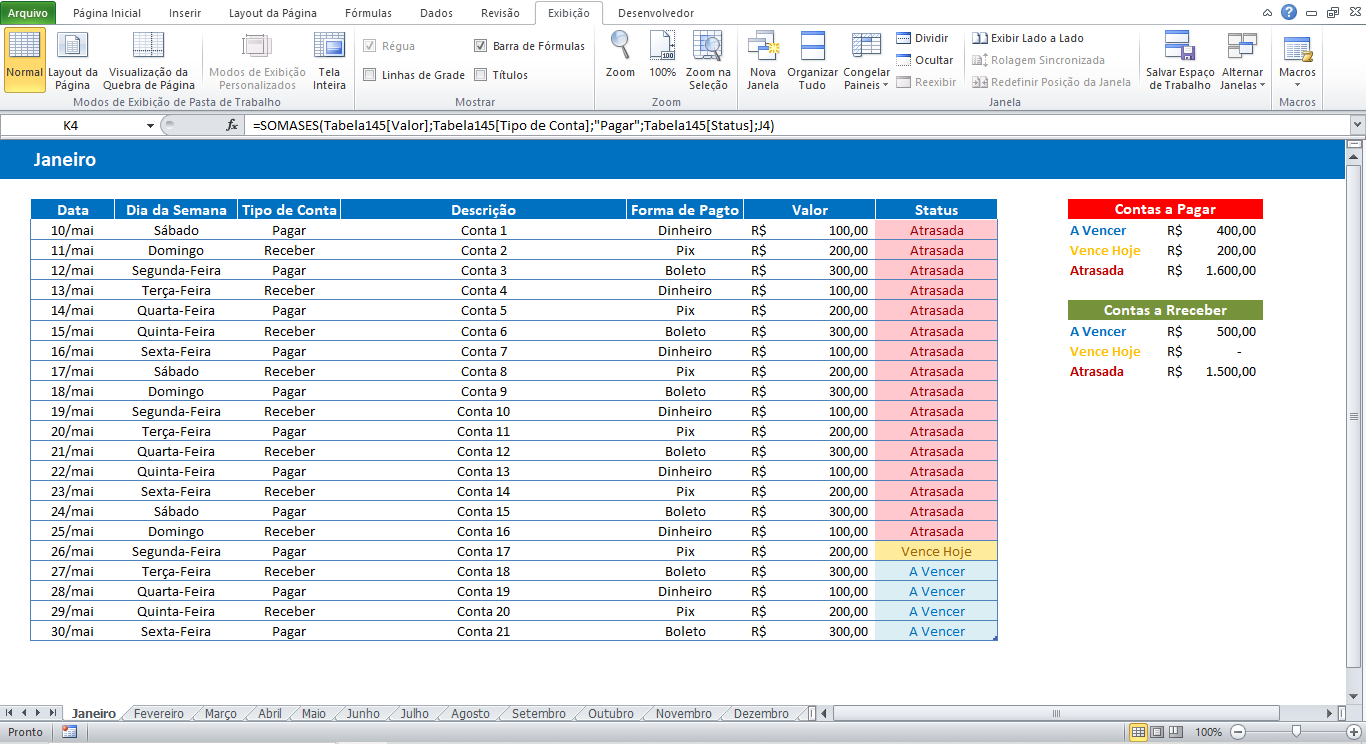Screen dimensions: 1366x744
Task: Select the '26/mai' date cell
Action: pyautogui.click(x=72, y=551)
